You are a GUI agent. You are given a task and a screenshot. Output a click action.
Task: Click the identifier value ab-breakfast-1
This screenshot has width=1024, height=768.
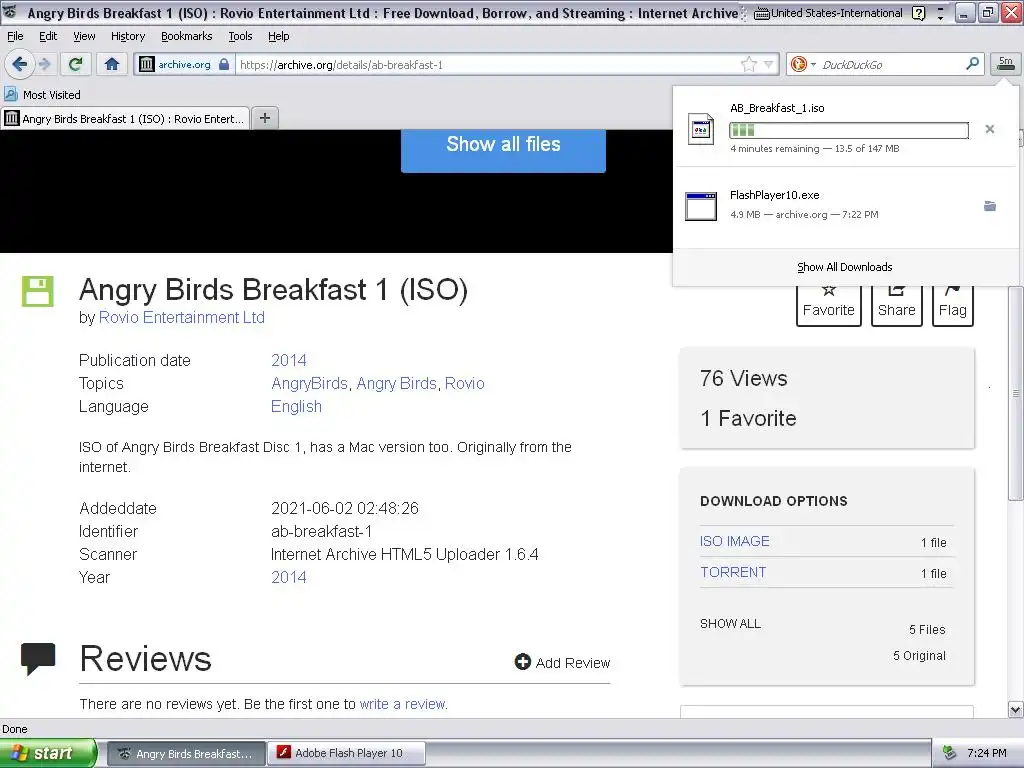pos(321,532)
